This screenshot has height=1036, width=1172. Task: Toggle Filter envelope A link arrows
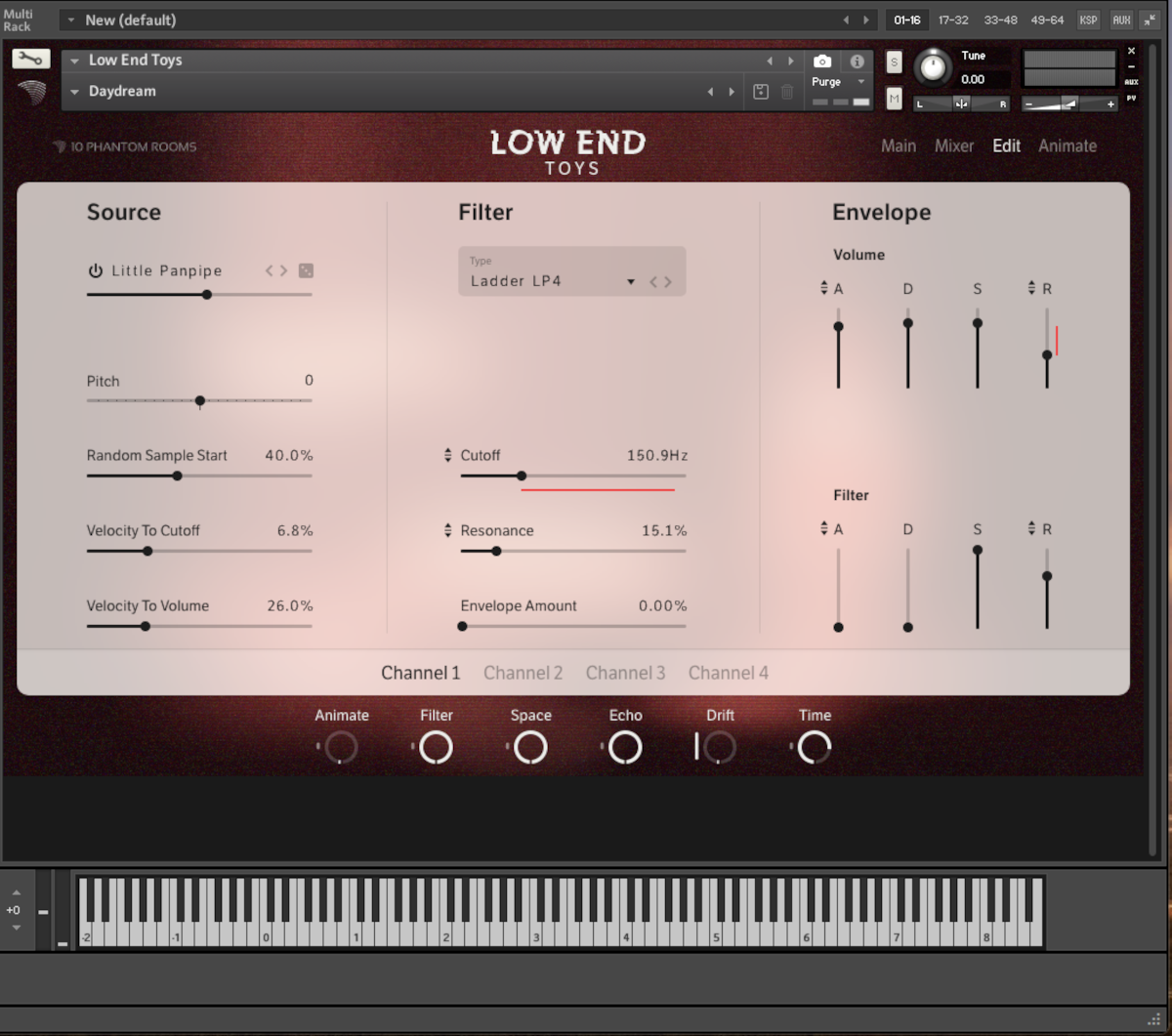824,528
